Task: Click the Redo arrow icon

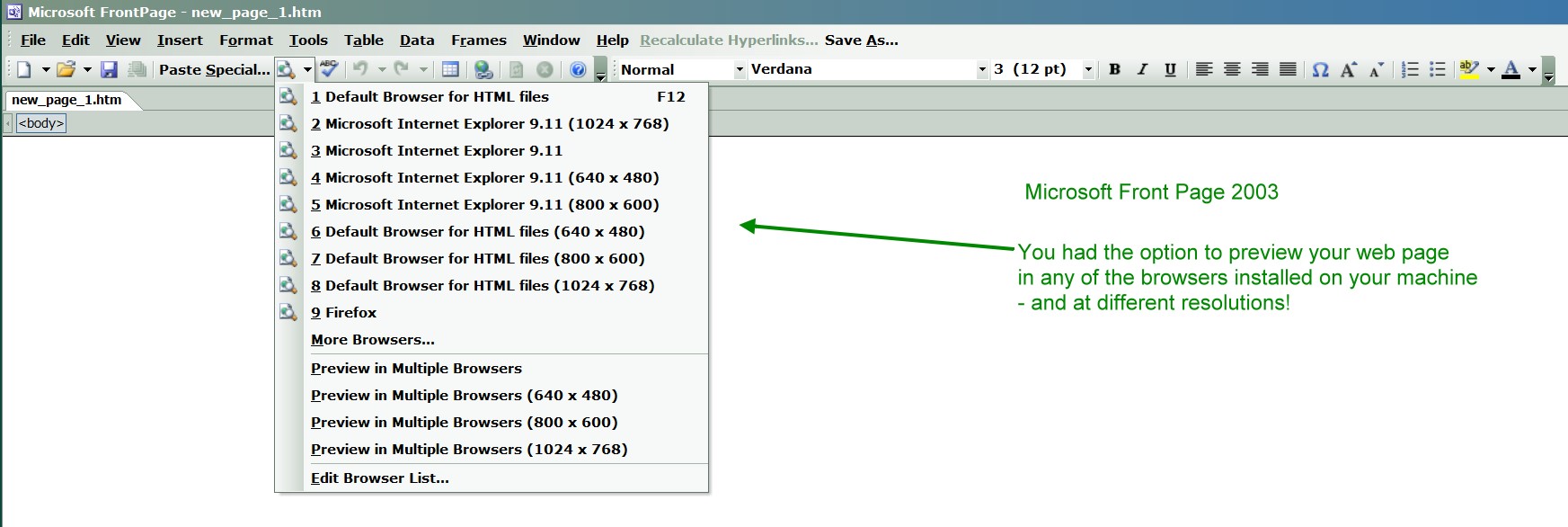Action: coord(402,69)
